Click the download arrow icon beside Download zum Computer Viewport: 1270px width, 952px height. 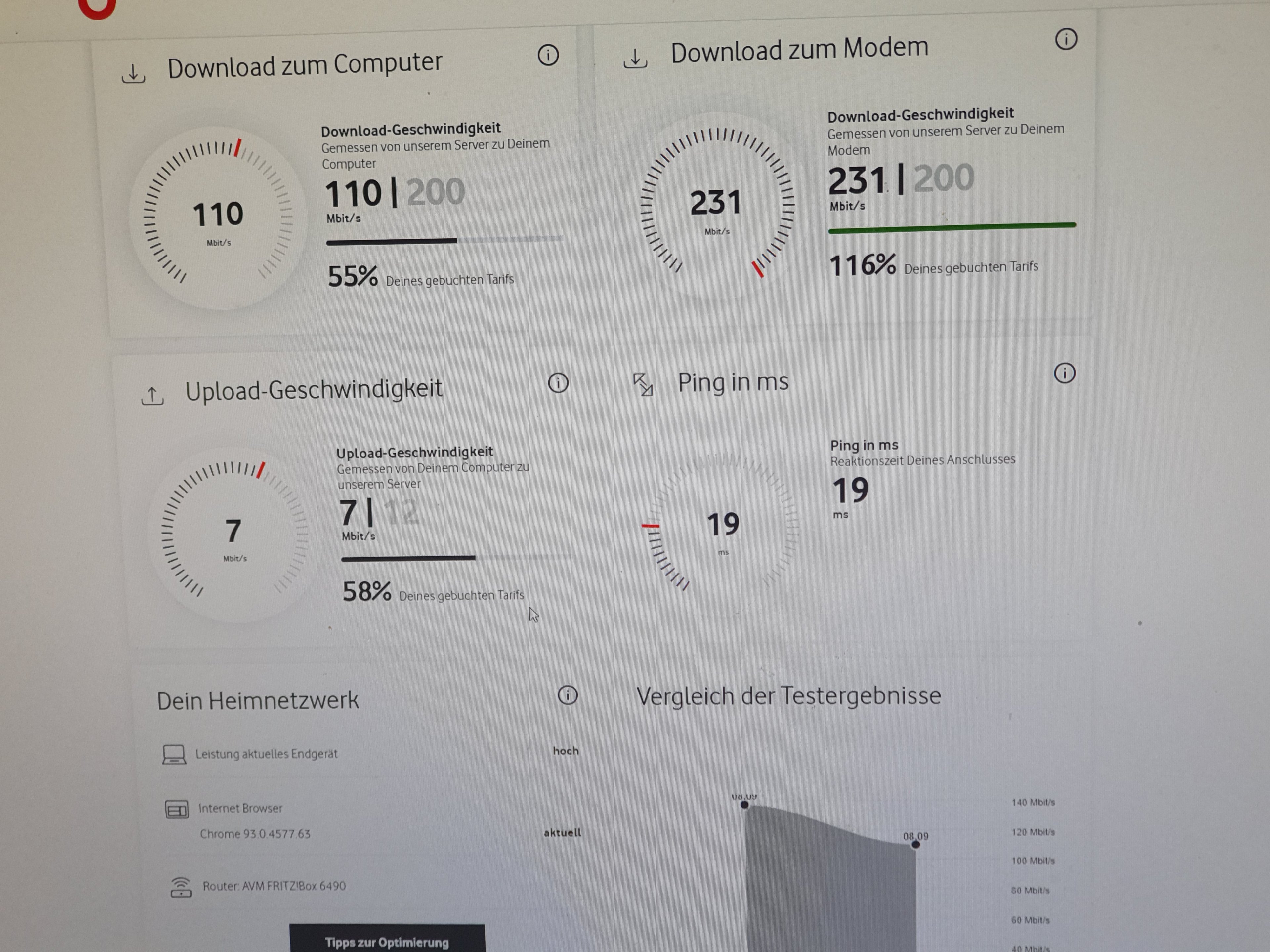click(x=133, y=74)
